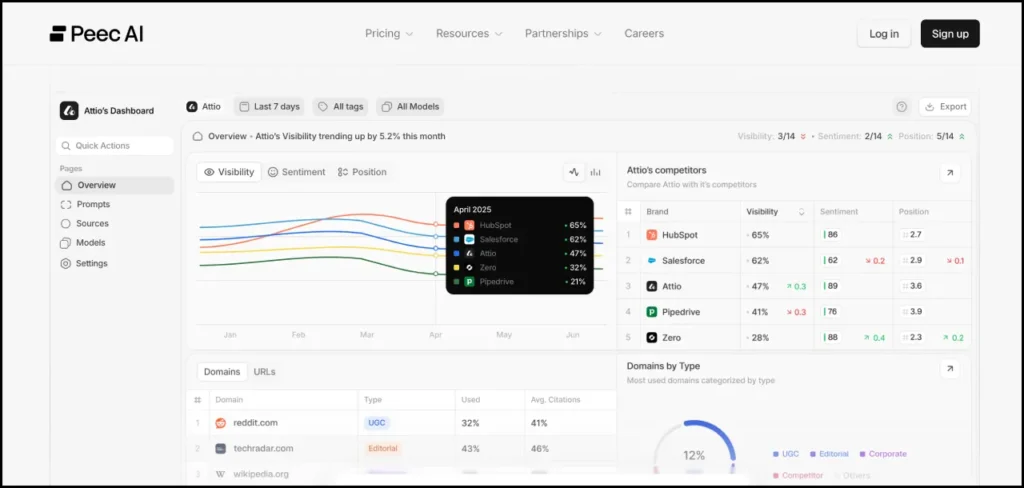The height and width of the screenshot is (488, 1024).
Task: Switch to the Position chart tab
Action: [362, 172]
